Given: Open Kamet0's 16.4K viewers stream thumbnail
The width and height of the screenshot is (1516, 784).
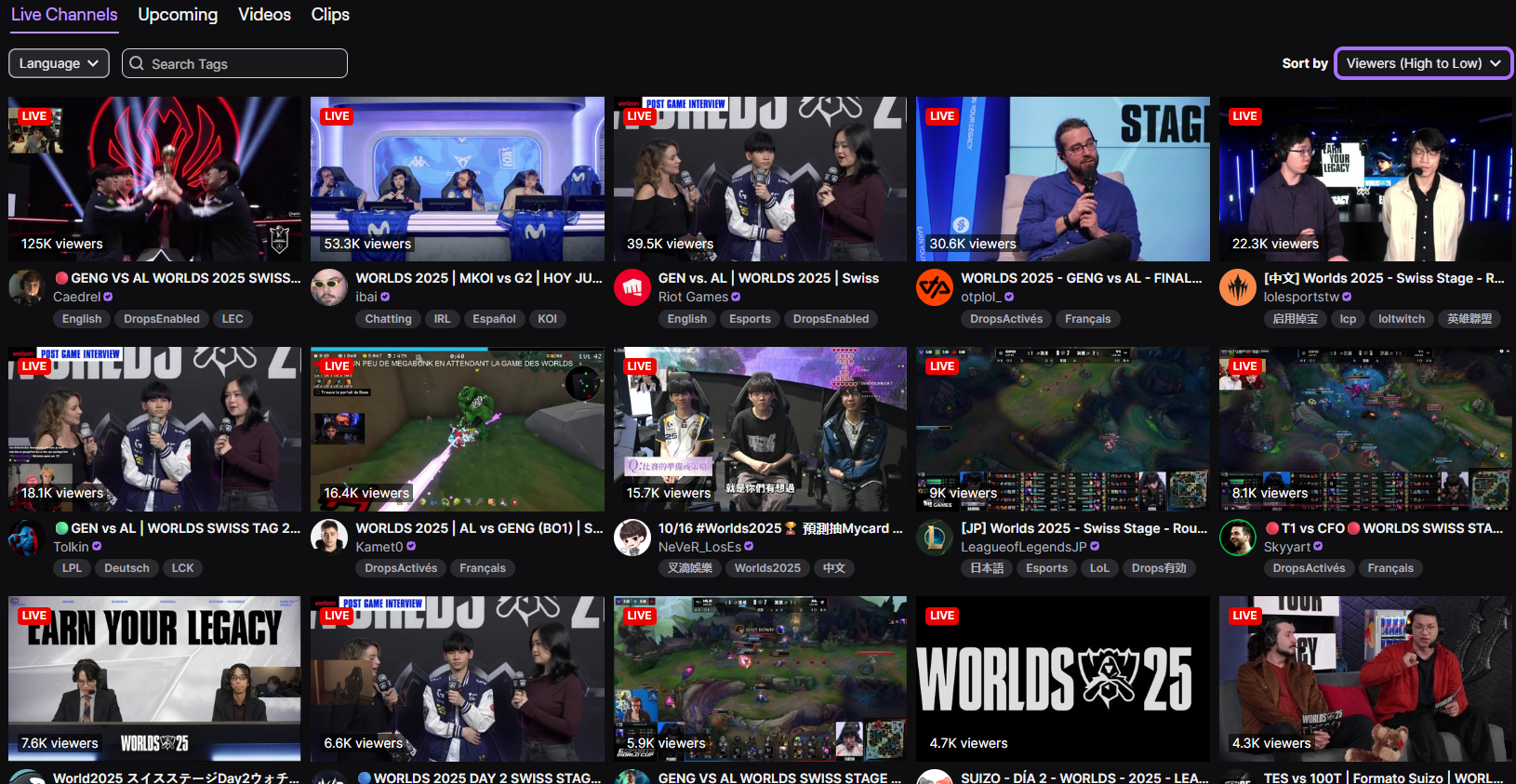Looking at the screenshot, I should (458, 429).
